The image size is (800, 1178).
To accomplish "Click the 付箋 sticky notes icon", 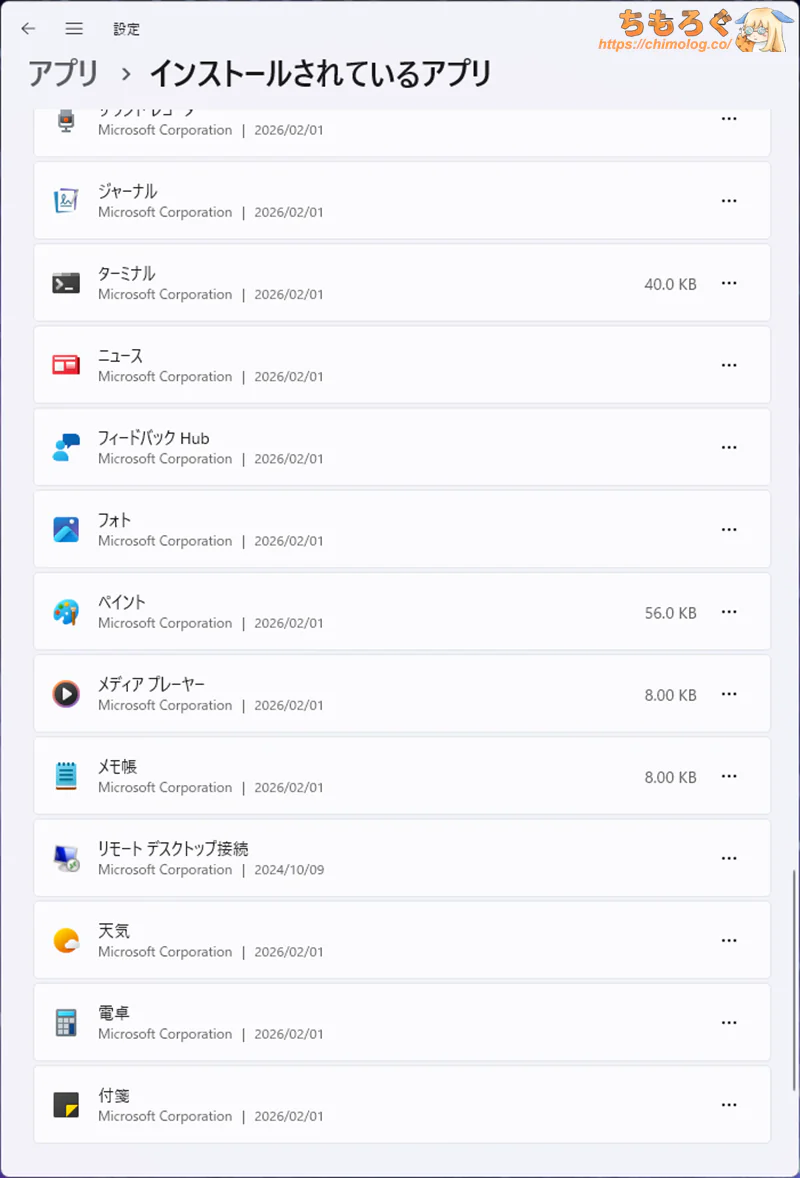I will click(66, 1104).
